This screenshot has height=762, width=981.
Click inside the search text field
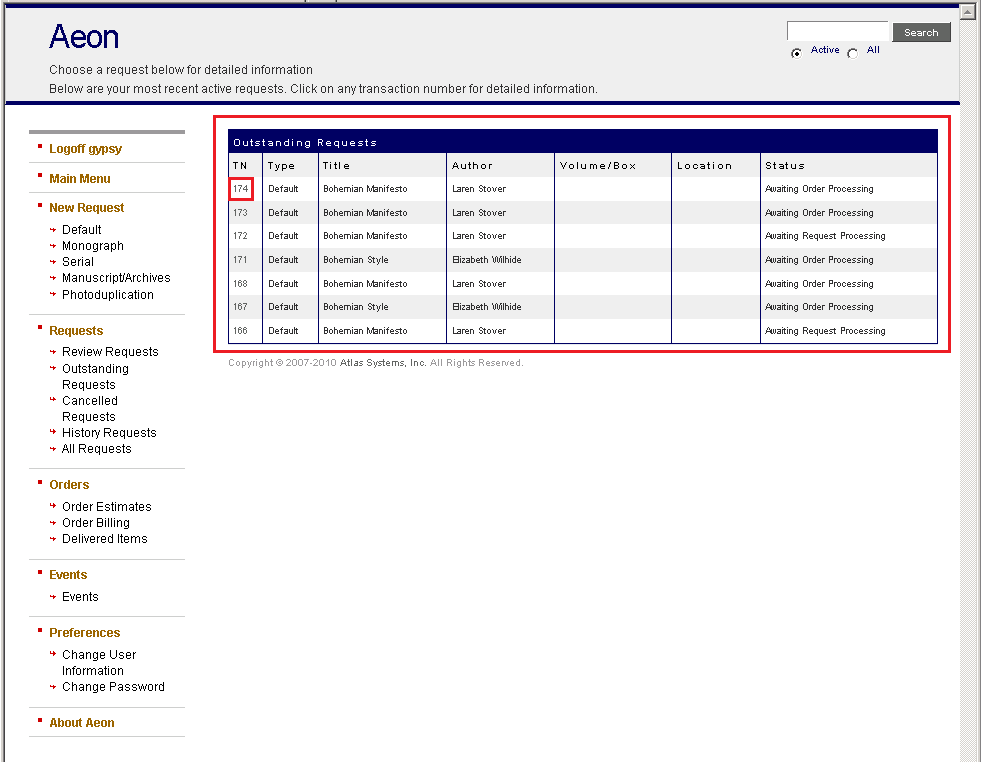[837, 30]
